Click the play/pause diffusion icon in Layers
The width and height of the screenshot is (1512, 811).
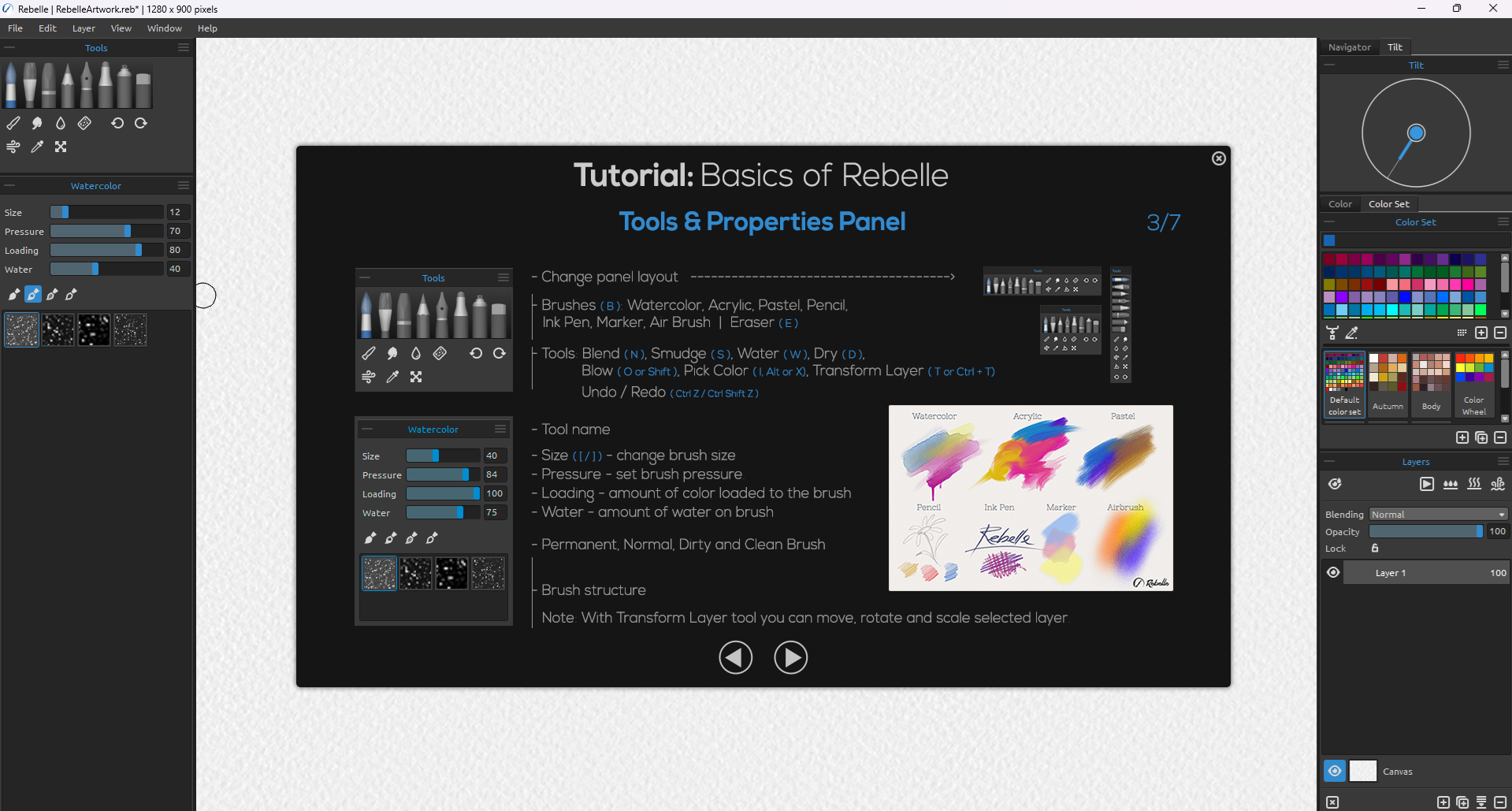tap(1427, 484)
